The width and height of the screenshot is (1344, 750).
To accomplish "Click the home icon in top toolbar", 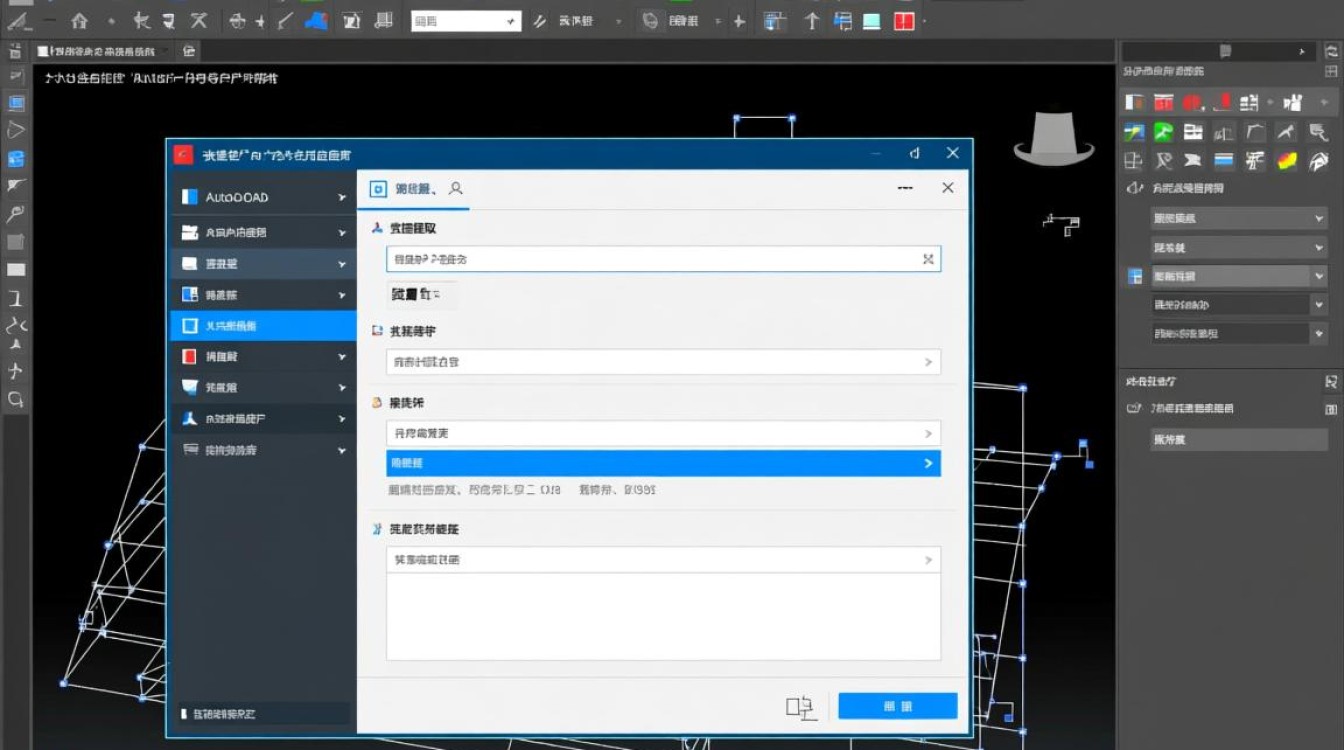I will (x=79, y=20).
